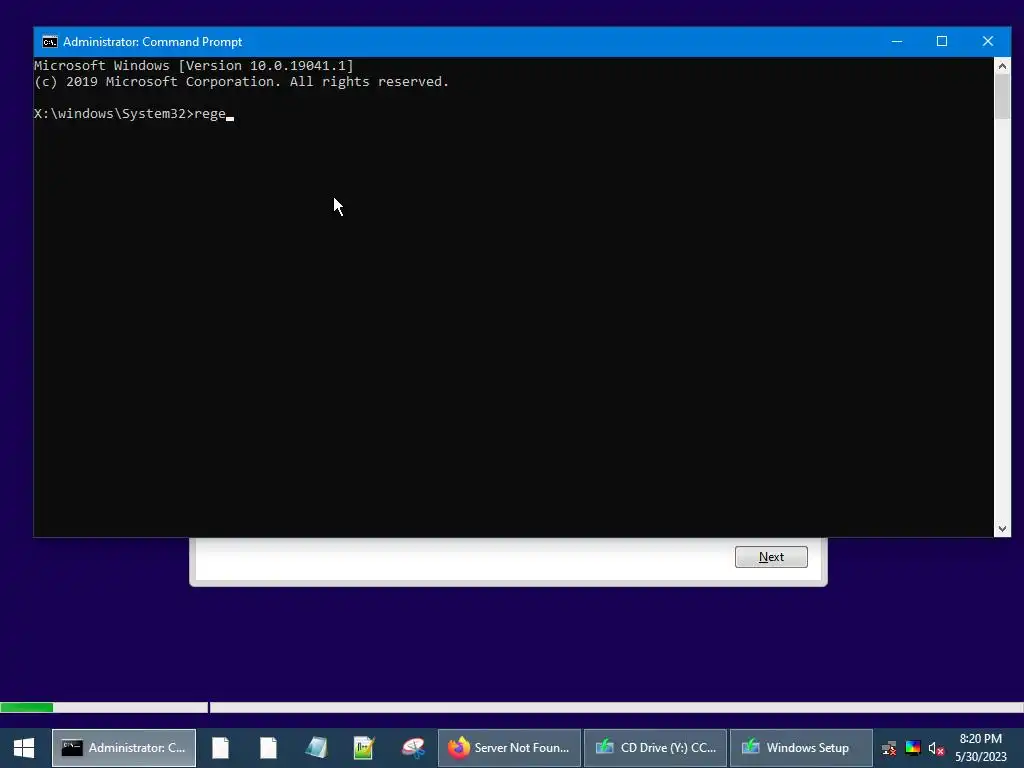
Task: Close the Command Prompt window
Action: [x=988, y=42]
